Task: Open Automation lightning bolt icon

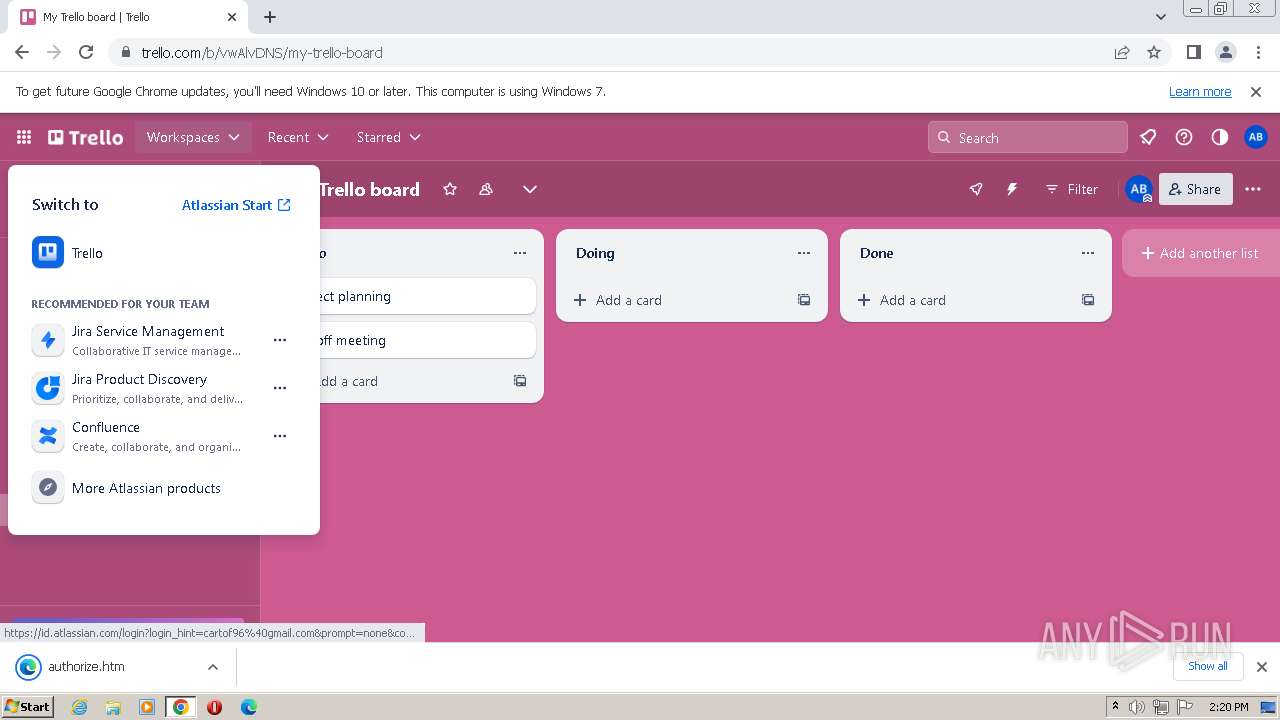Action: pyautogui.click(x=1012, y=189)
